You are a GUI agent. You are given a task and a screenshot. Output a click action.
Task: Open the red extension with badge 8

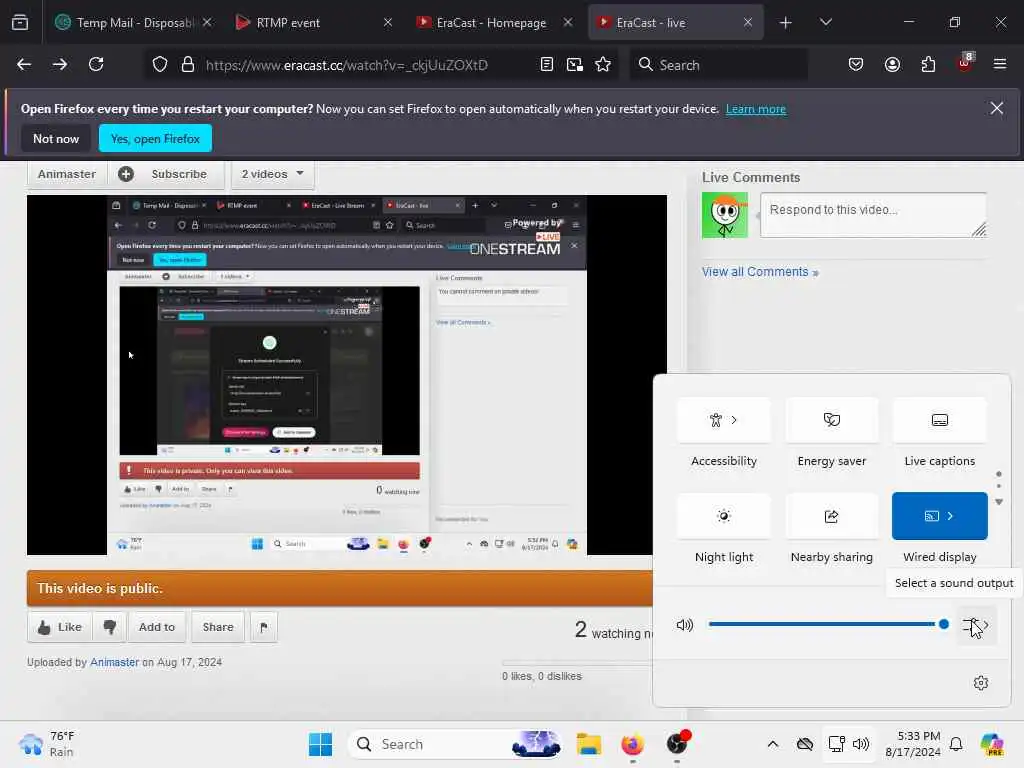965,63
